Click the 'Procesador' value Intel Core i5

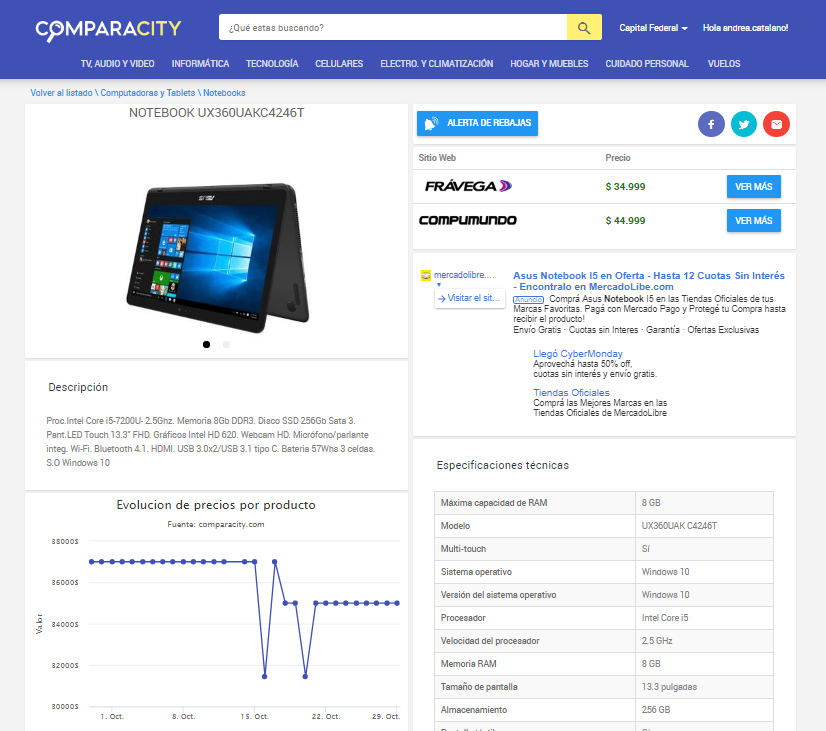coord(665,618)
